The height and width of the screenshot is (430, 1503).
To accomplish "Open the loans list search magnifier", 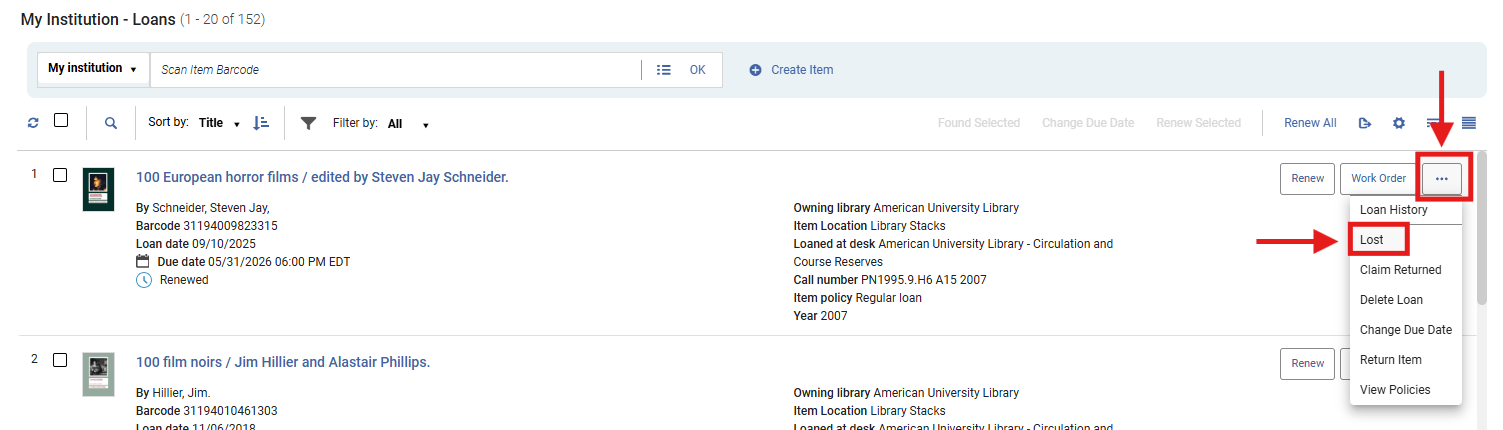I will tap(111, 123).
